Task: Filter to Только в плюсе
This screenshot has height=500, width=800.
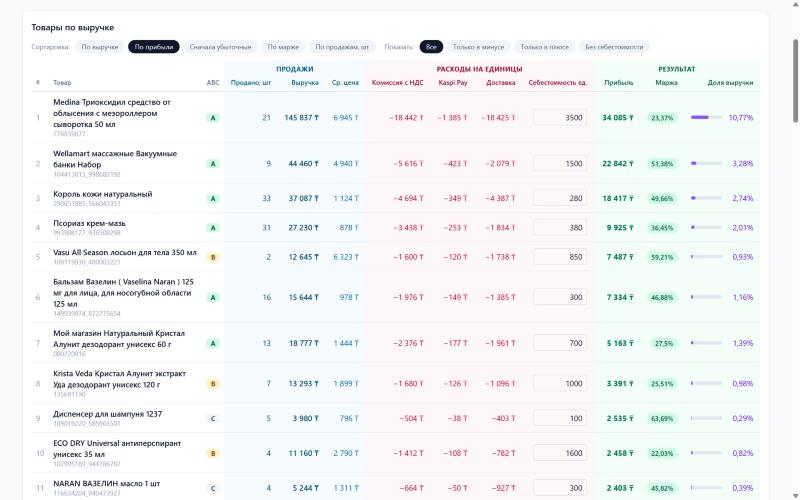Action: (x=544, y=47)
